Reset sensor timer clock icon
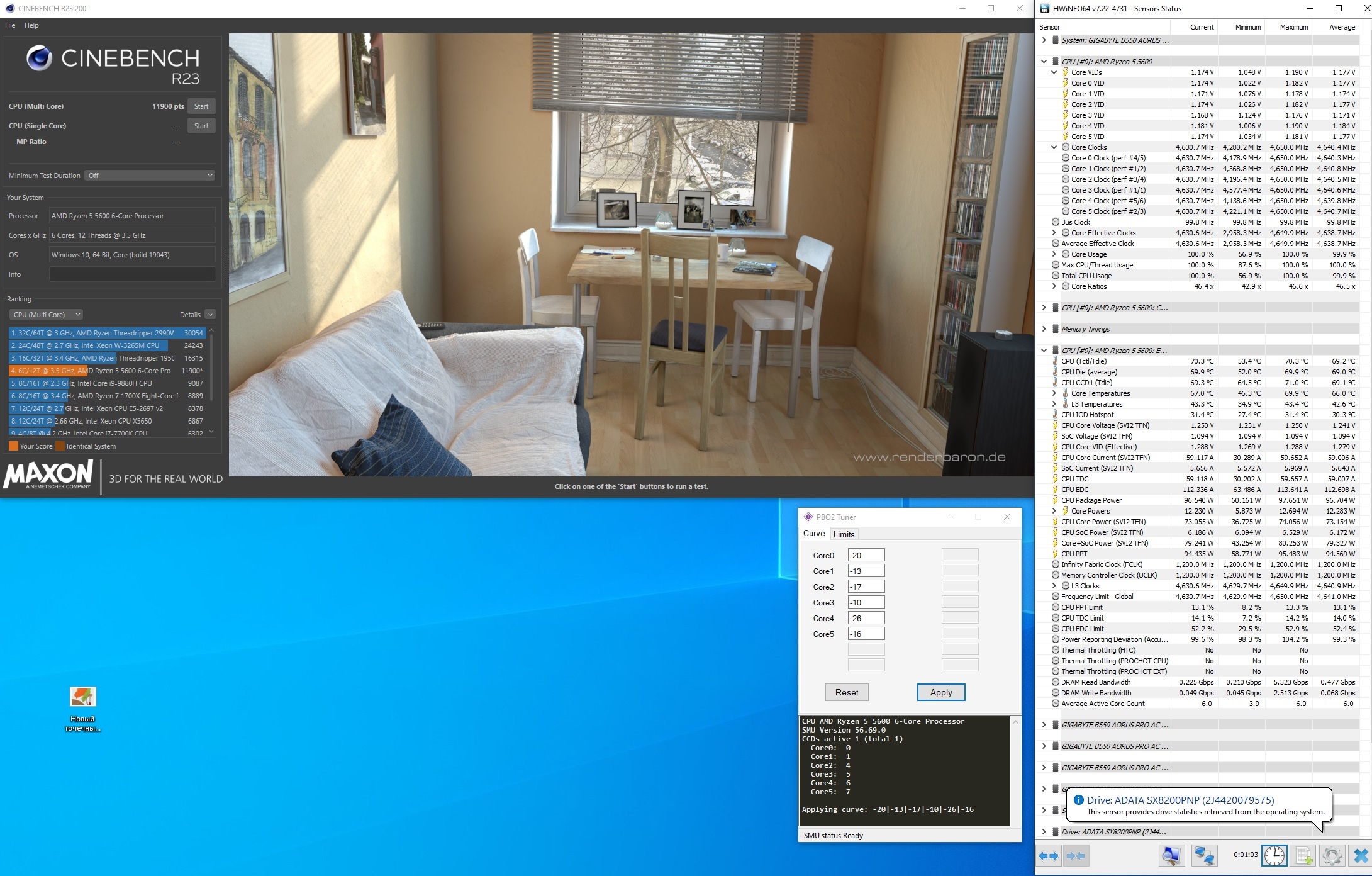Image resolution: width=1372 pixels, height=876 pixels. point(1274,856)
